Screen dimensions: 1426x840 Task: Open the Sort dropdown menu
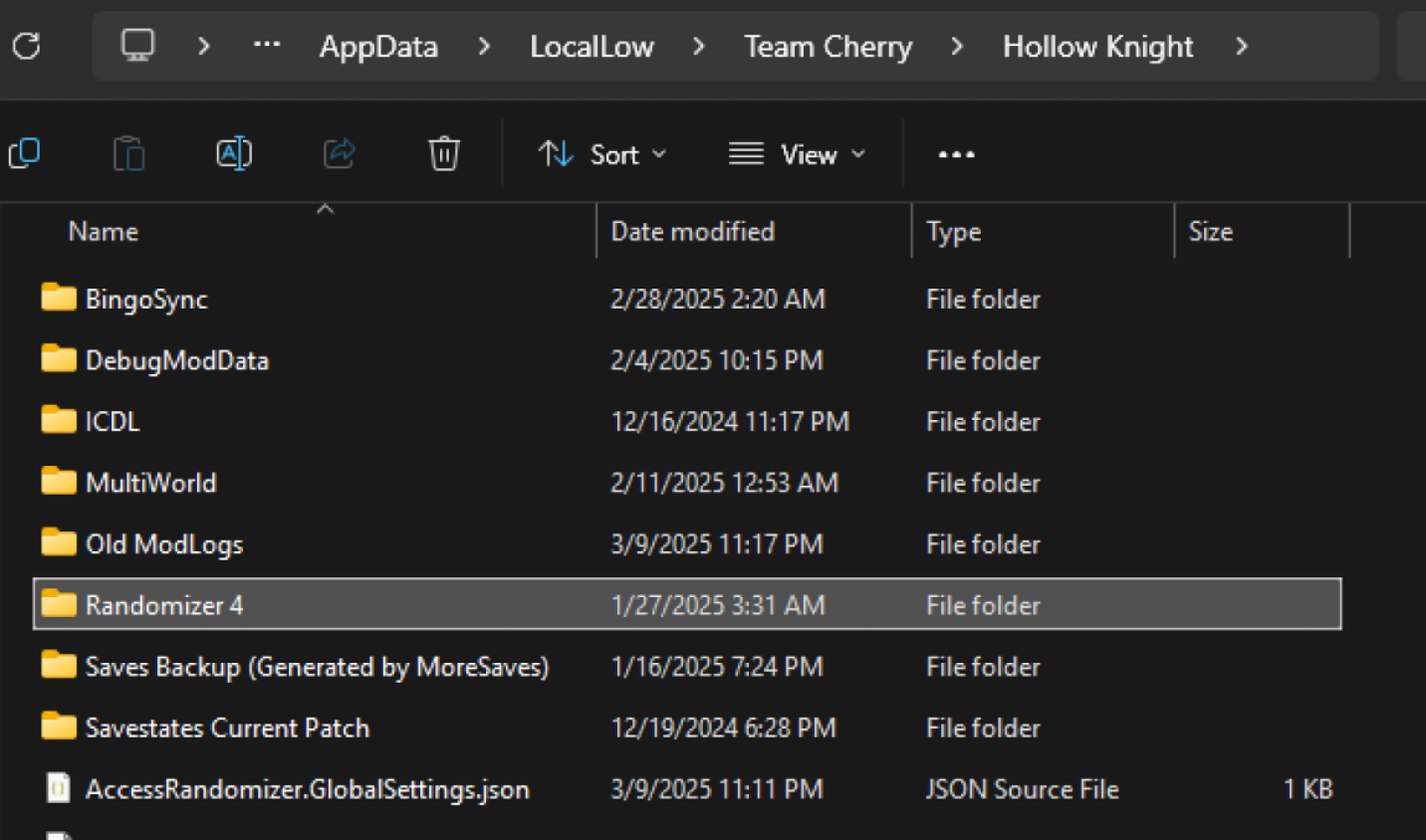pyautogui.click(x=602, y=154)
